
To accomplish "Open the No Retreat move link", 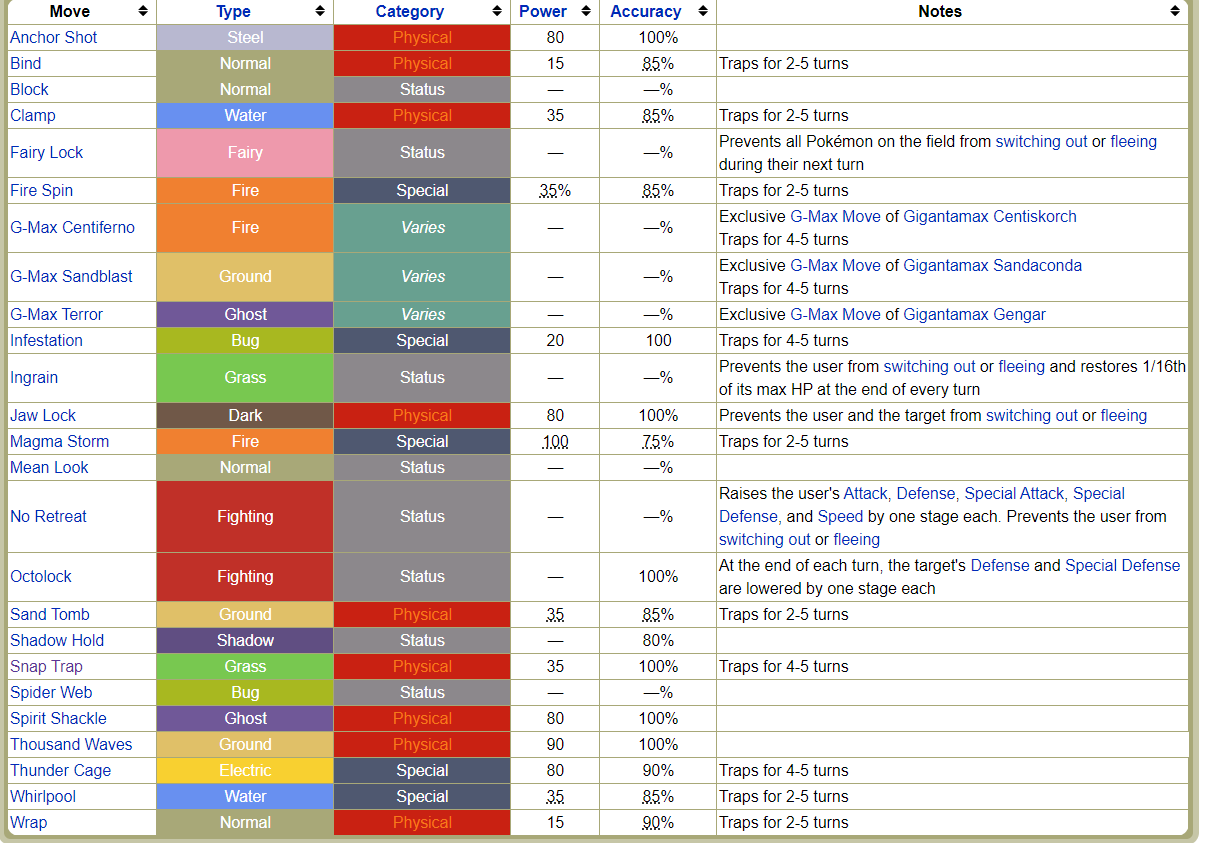I will [x=48, y=516].
